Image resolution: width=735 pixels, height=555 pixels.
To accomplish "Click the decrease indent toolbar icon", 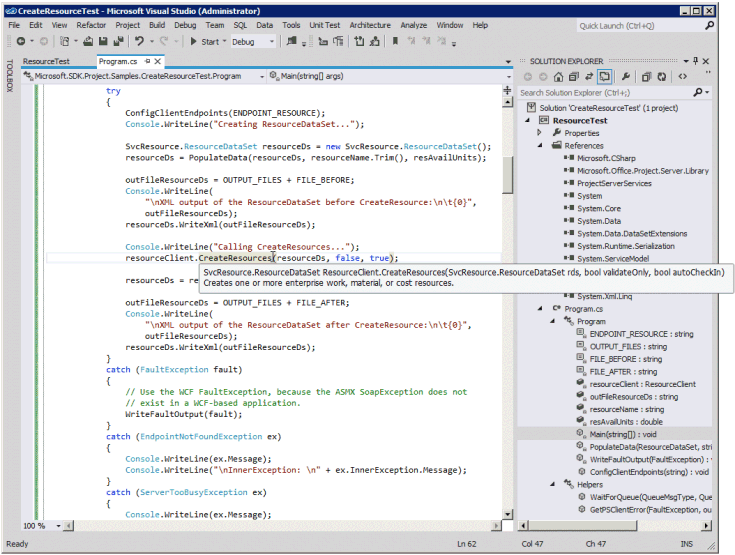I will pyautogui.click(x=323, y=42).
